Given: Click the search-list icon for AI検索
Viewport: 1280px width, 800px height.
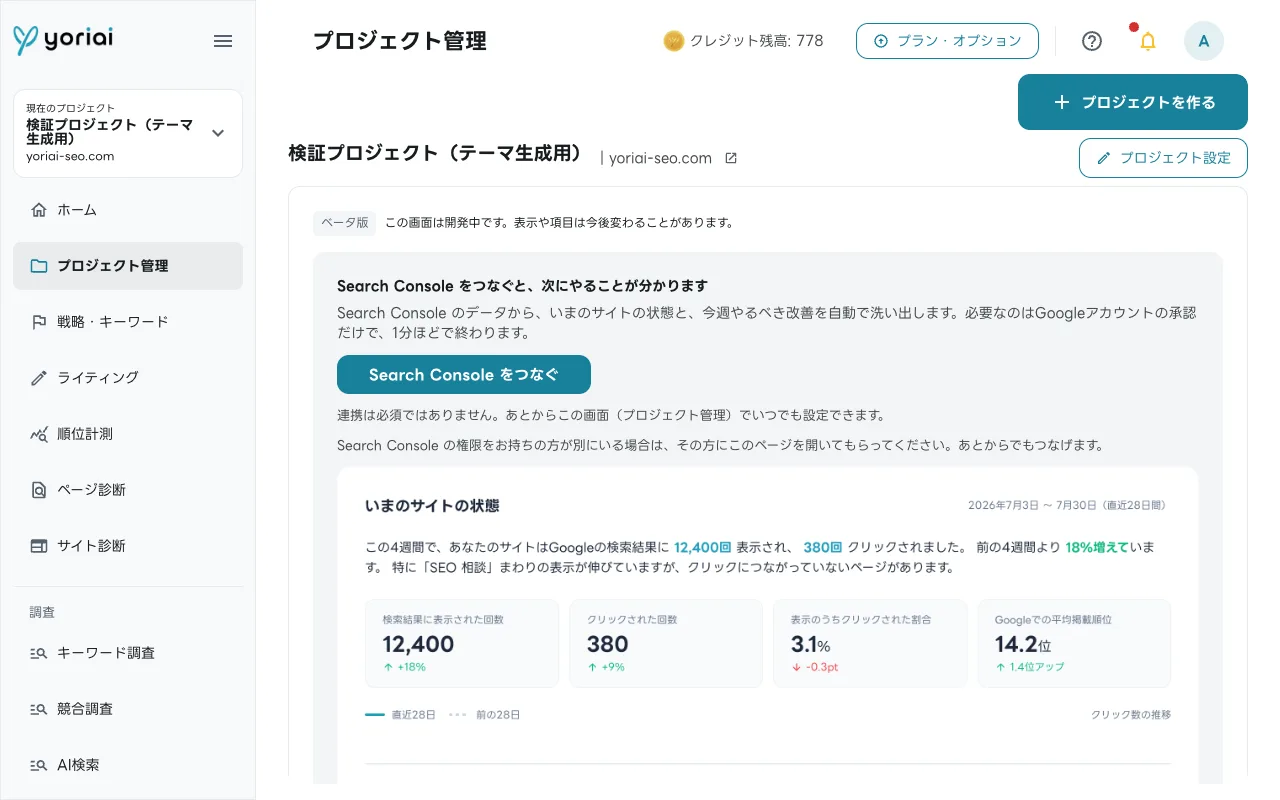Looking at the screenshot, I should point(39,765).
